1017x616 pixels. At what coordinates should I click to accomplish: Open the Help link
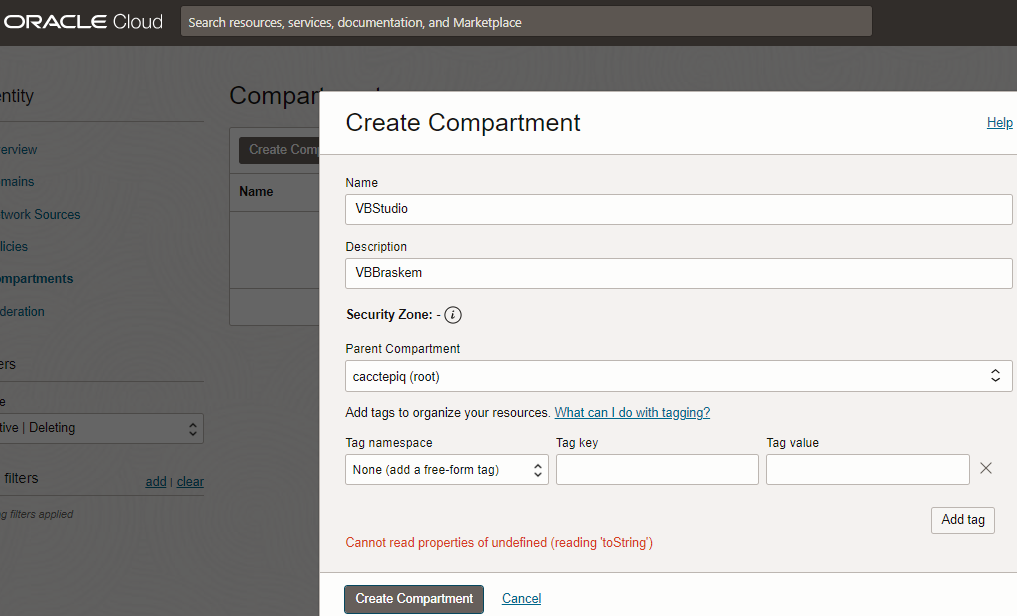(999, 122)
